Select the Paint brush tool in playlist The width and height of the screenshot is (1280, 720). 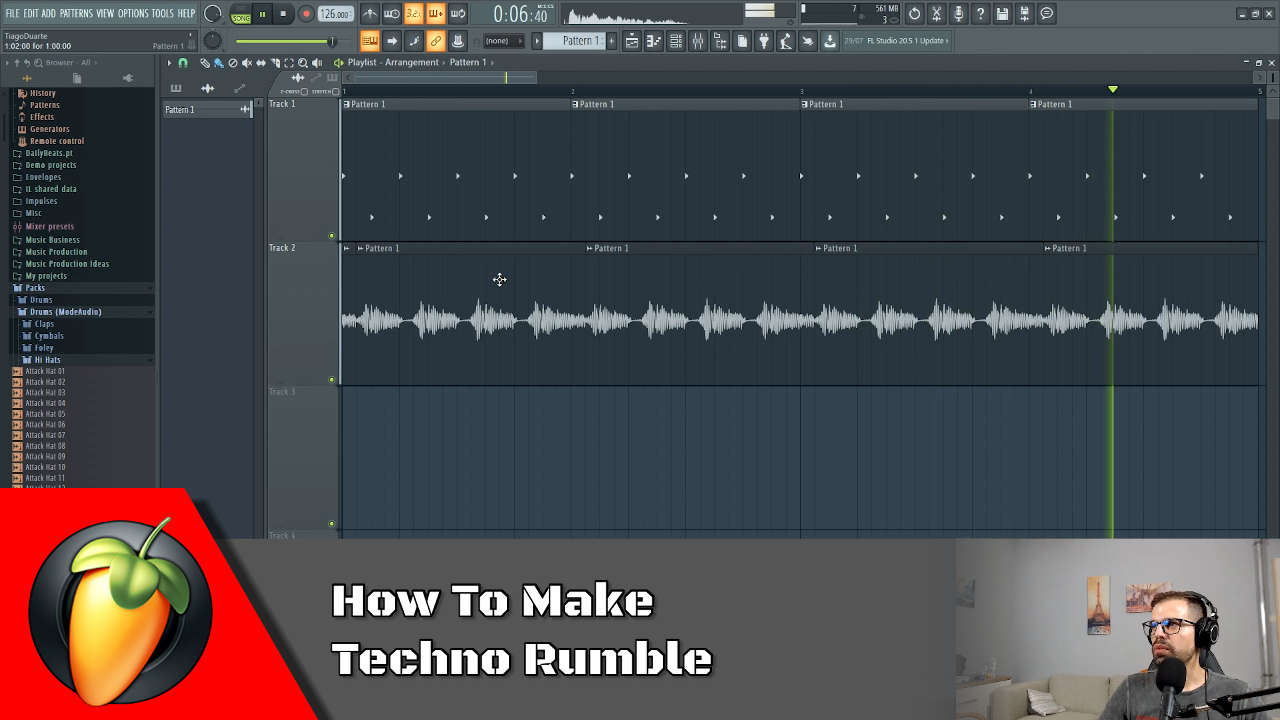218,63
